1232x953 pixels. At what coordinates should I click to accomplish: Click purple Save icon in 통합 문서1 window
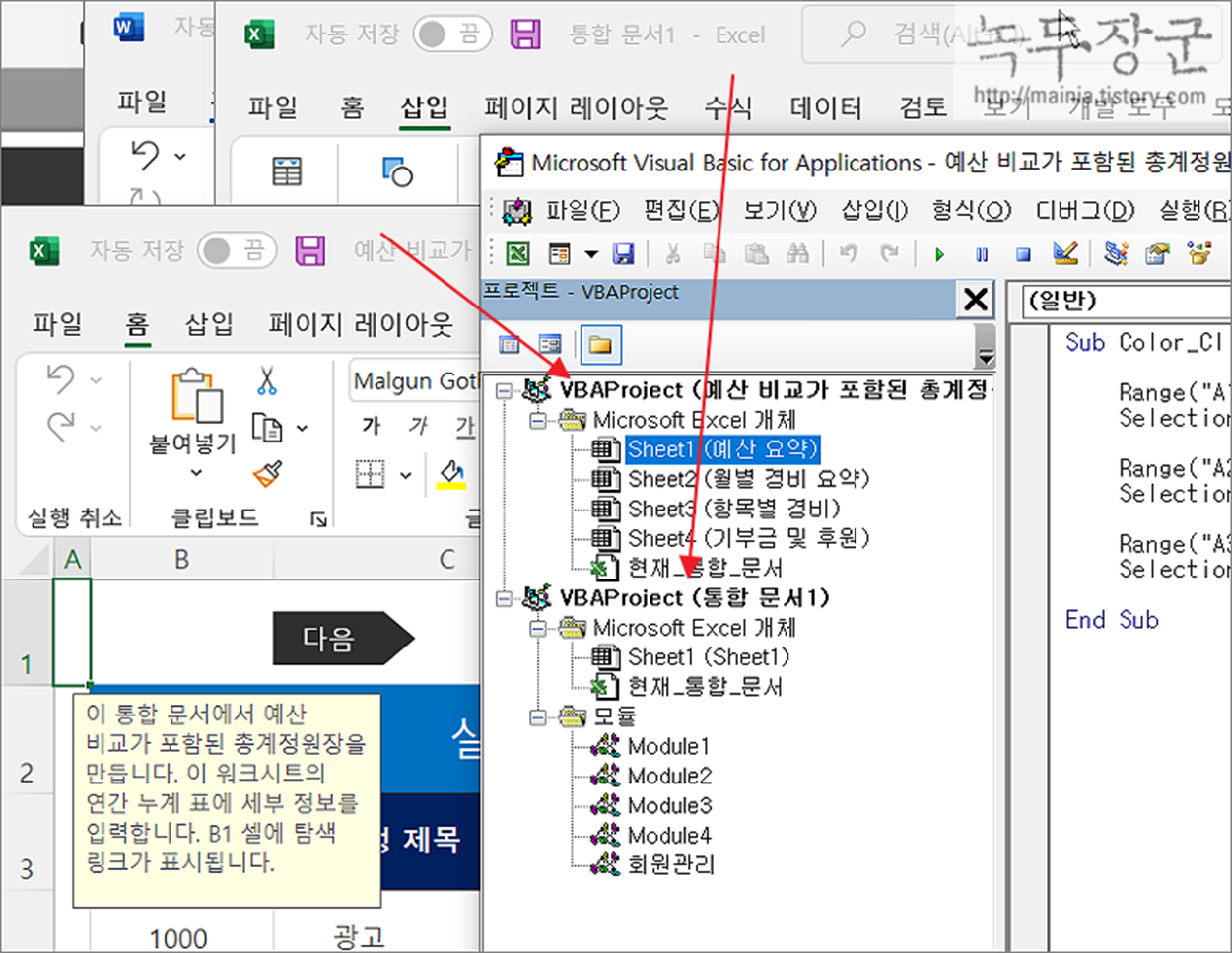click(525, 34)
